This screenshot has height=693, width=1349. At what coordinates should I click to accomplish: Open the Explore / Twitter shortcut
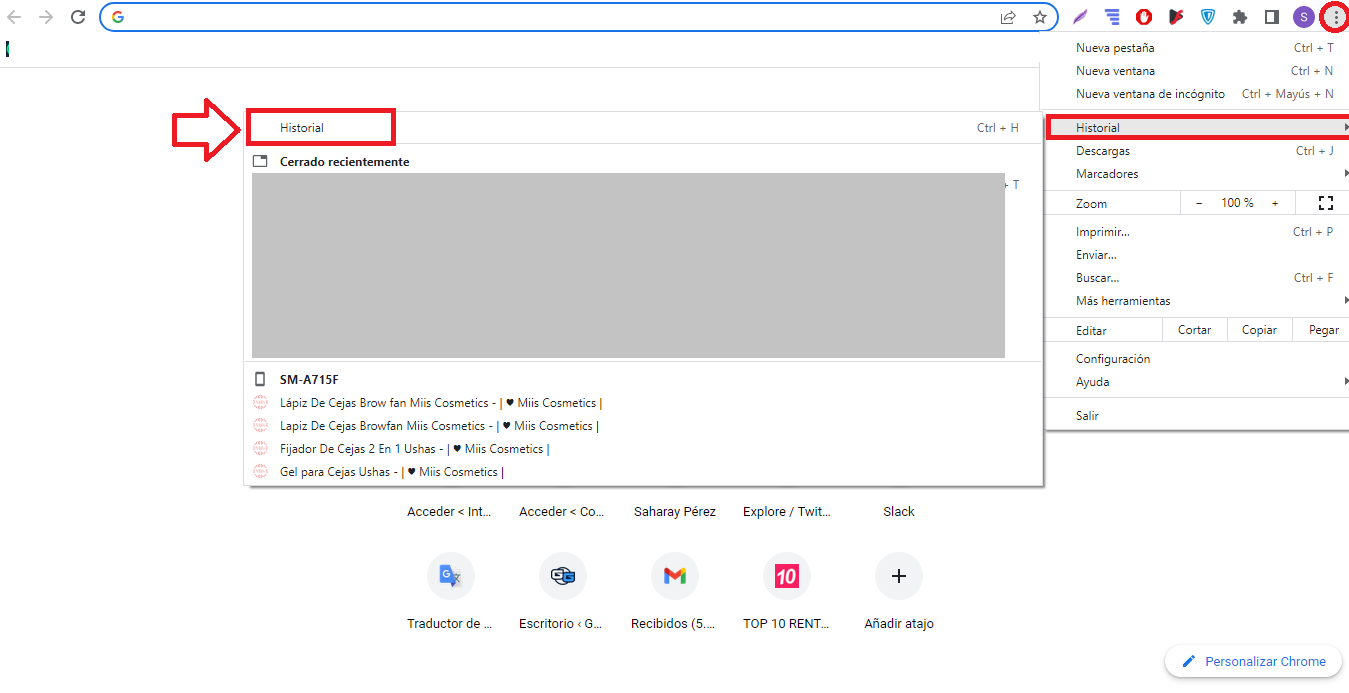coord(787,511)
